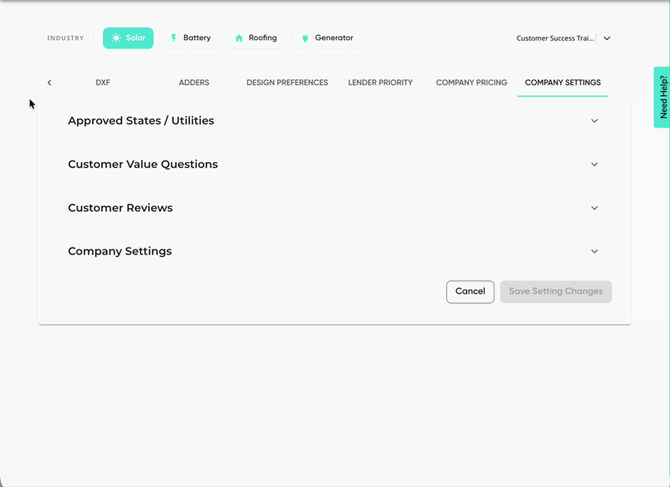Select the Roofing industry button
670x487 pixels.
[x=256, y=38]
